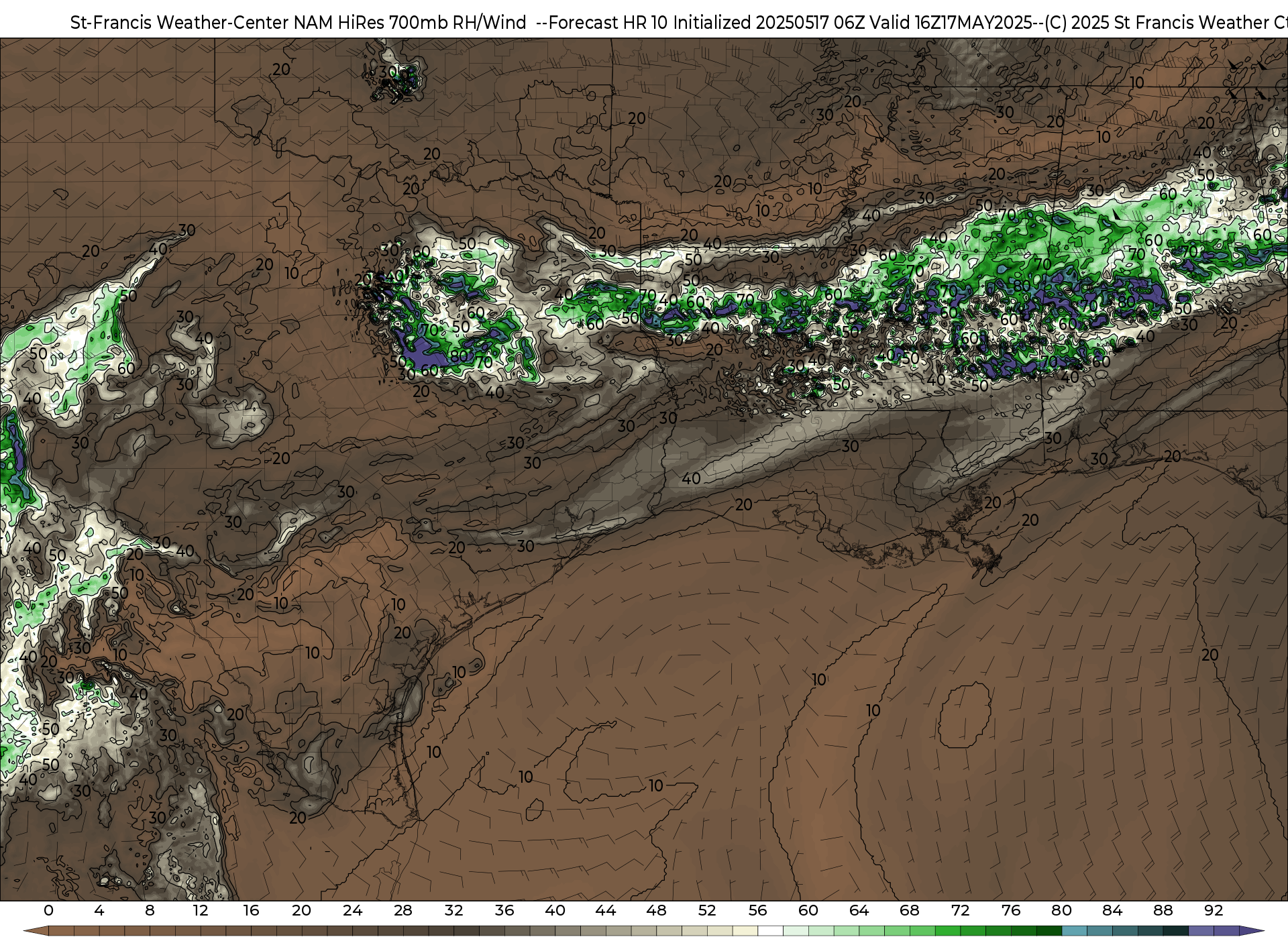Click the colorbar tick label "12"

click(x=201, y=910)
